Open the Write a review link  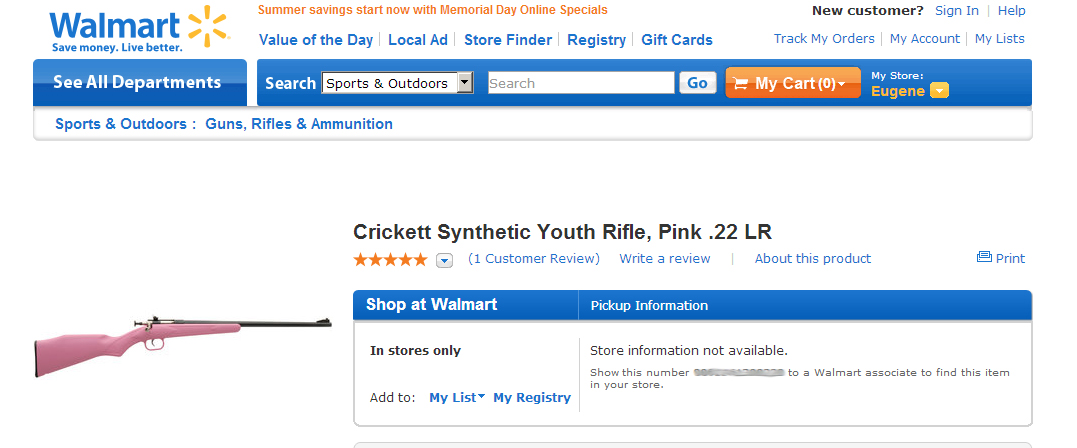tap(665, 258)
